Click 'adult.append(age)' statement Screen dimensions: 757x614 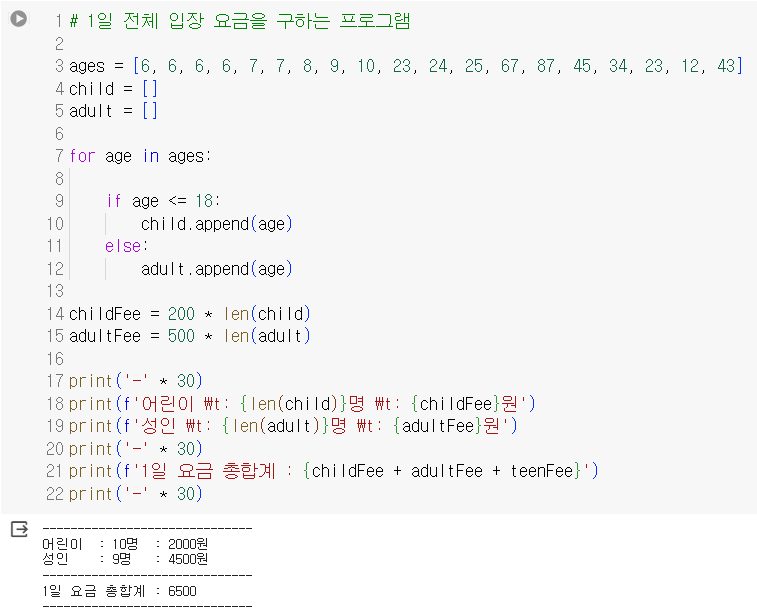tap(217, 268)
